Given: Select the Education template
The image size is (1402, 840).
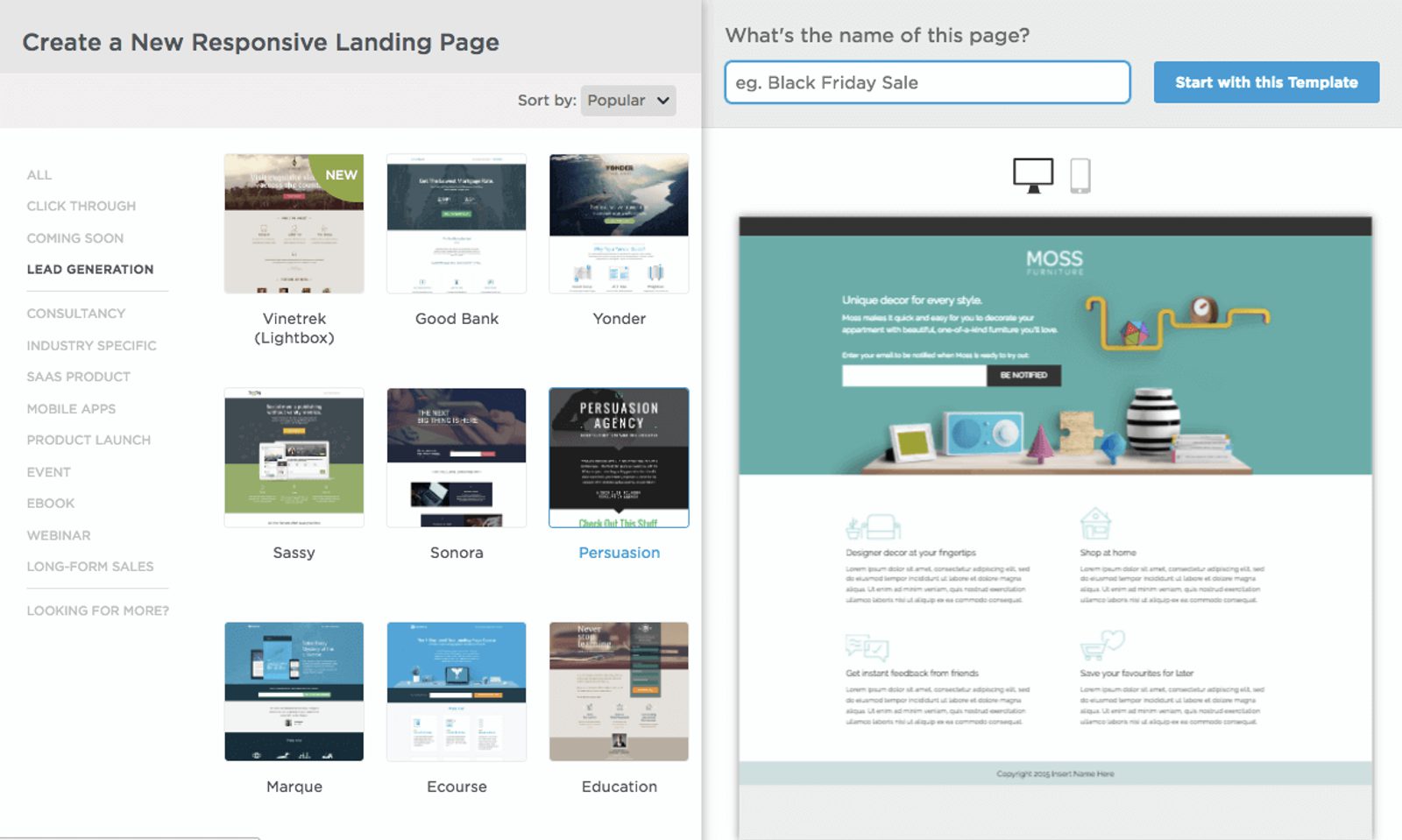Looking at the screenshot, I should [619, 691].
